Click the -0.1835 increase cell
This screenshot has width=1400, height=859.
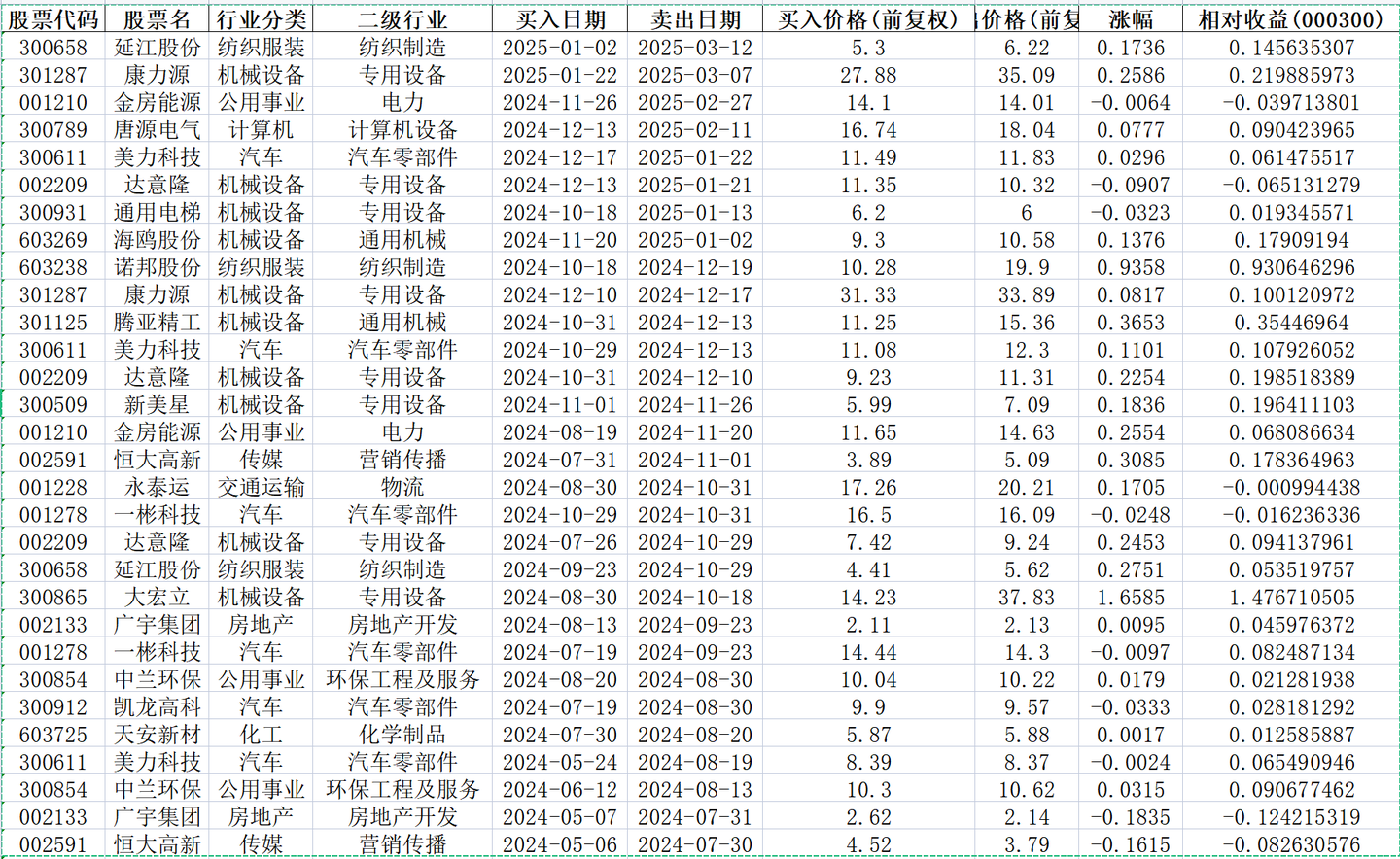[x=1131, y=817]
